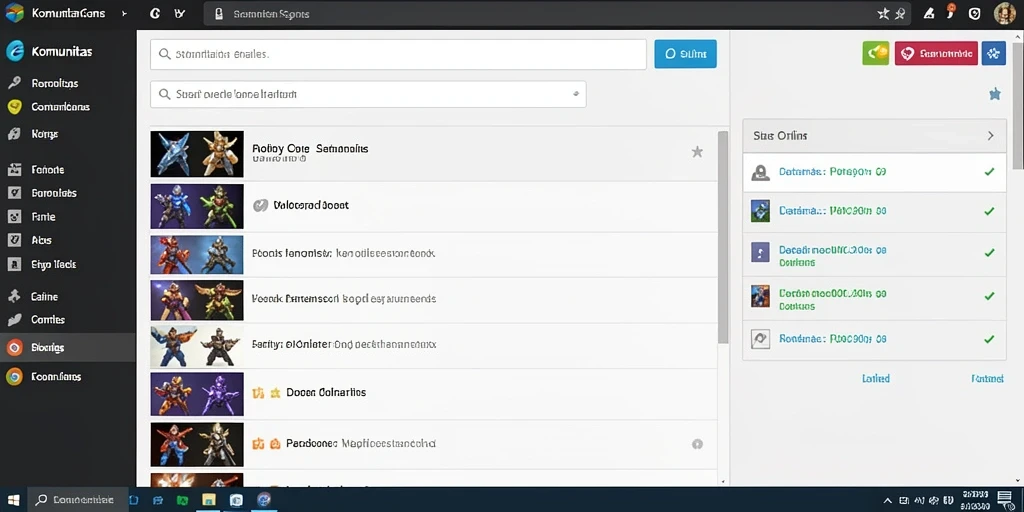Click the blue star icon above Stae Orlins
Screen dimensions: 1024x512
point(995,94)
